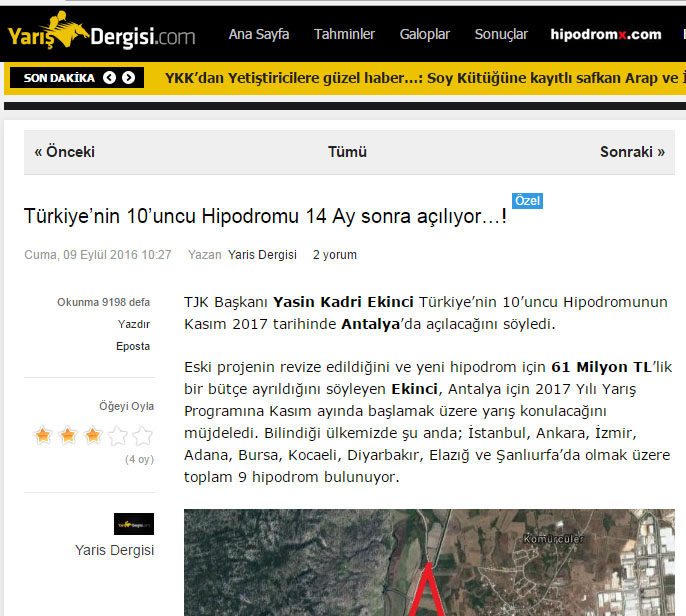Select bold text 61 Milyon TL
The image size is (686, 616).
(x=602, y=367)
